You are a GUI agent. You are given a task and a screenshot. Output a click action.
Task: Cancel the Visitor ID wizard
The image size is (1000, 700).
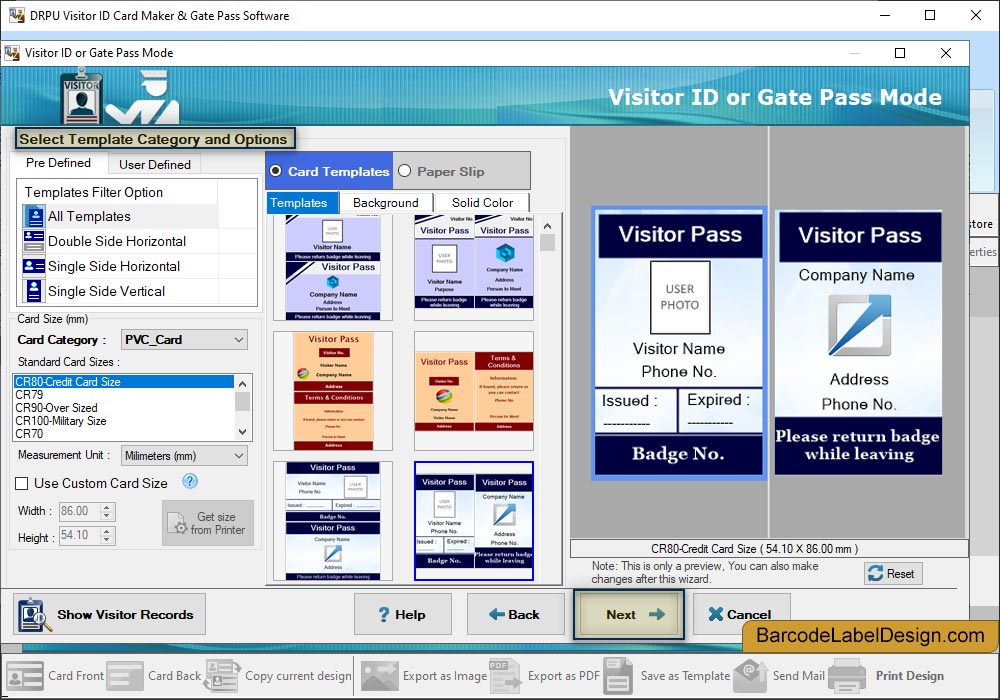[x=741, y=614]
